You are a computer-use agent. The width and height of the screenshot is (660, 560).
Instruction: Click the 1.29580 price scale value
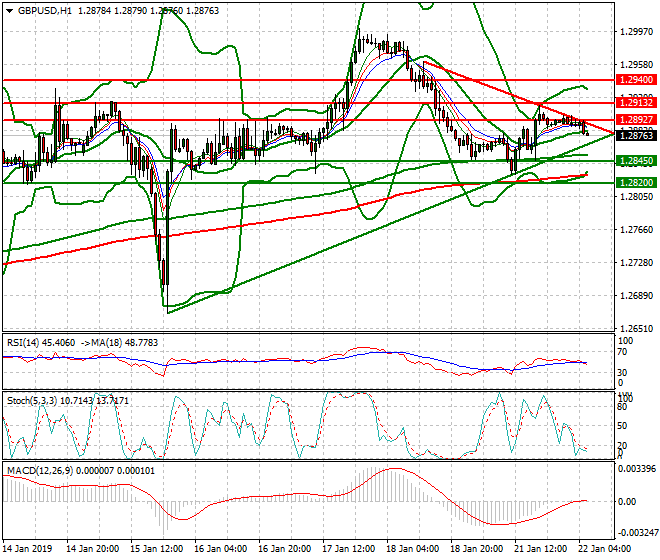click(637, 65)
